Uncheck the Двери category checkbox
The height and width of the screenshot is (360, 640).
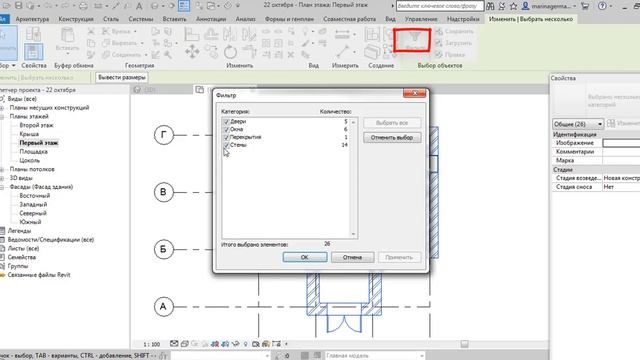(x=227, y=122)
